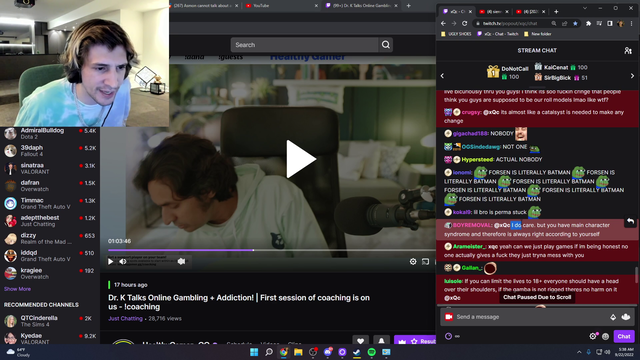Focus the Twitch Search input field

pyautogui.click(x=304, y=45)
